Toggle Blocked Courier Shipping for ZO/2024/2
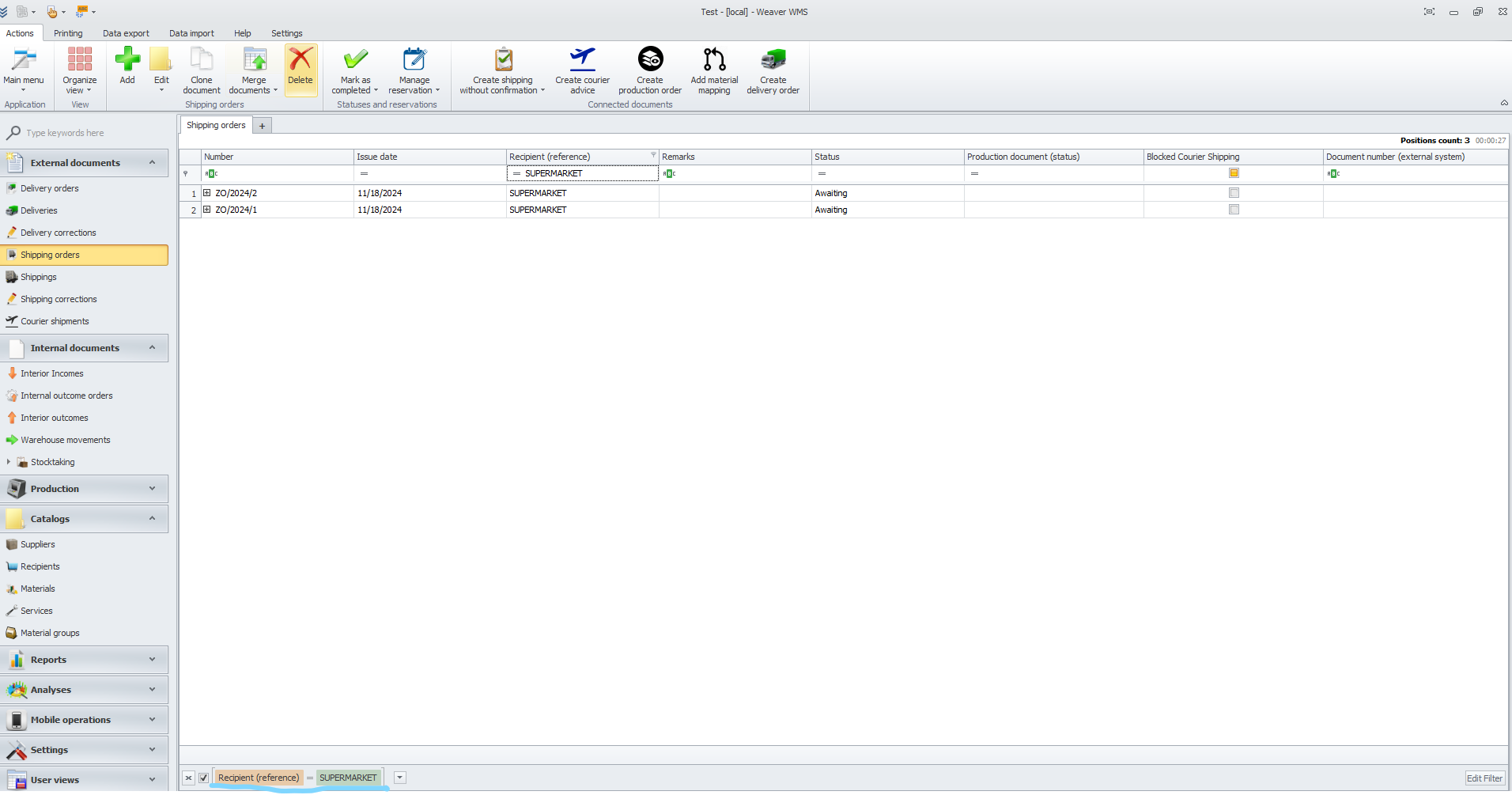This screenshot has height=795, width=1512. 1234,193
